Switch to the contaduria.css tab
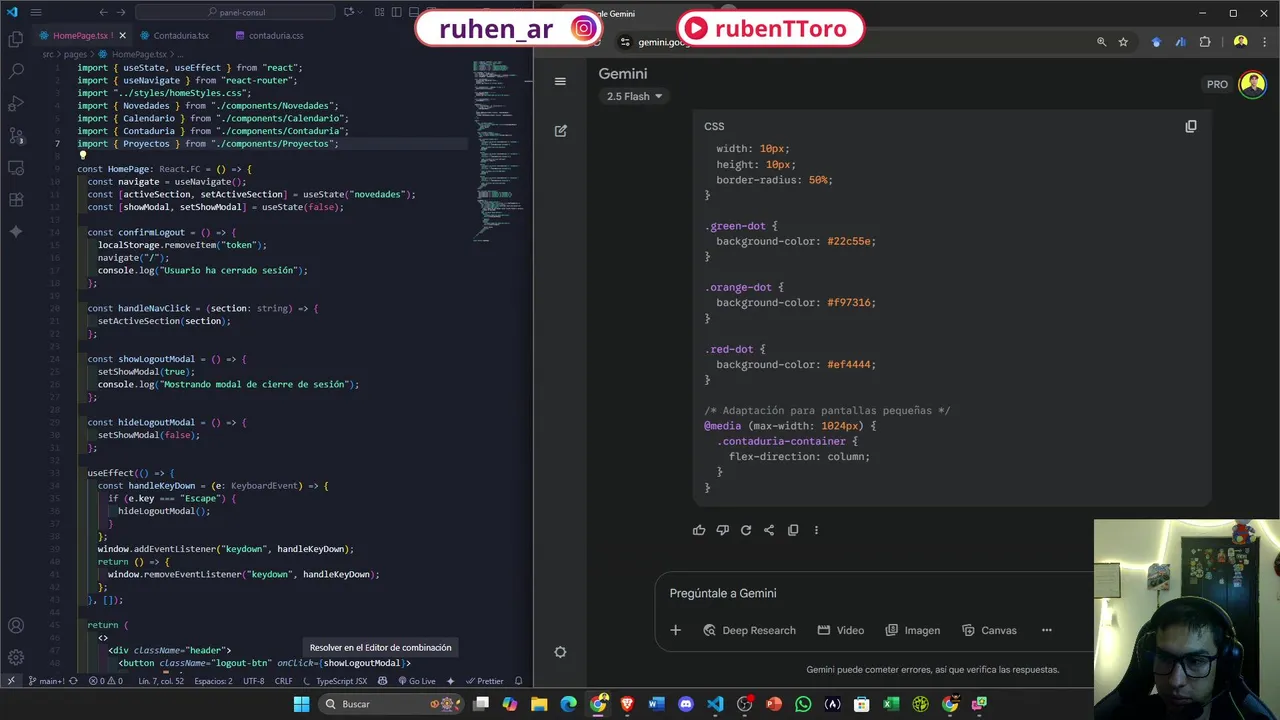This screenshot has width=1280, height=720. (x=270, y=35)
